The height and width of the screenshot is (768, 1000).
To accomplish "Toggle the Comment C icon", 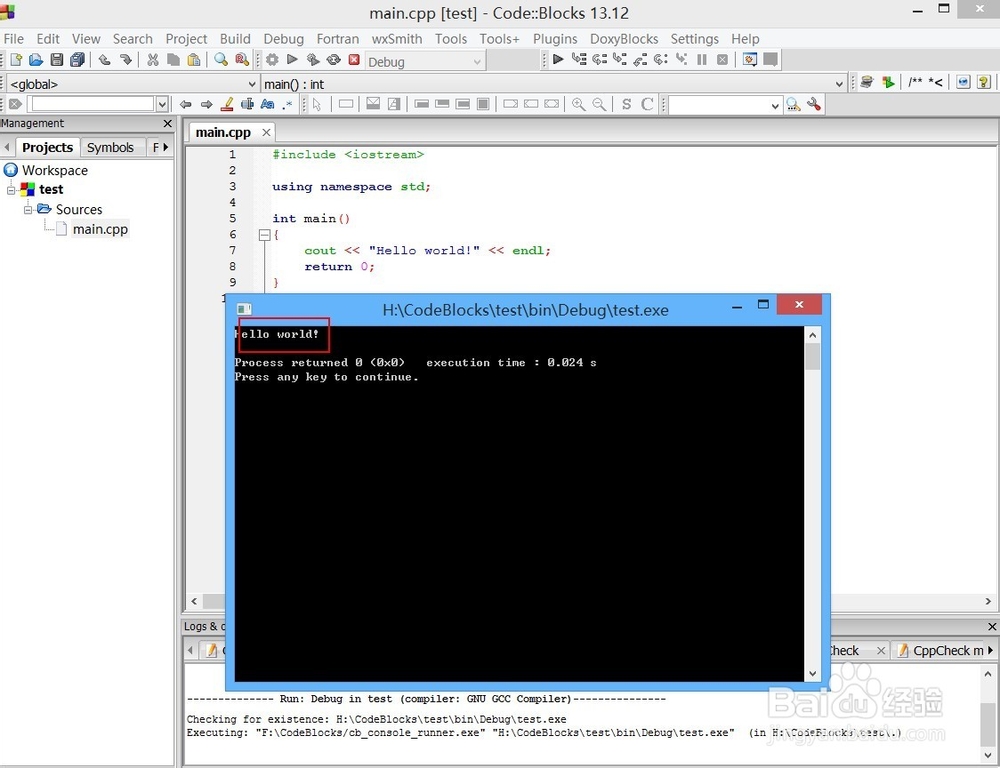I will [x=647, y=104].
